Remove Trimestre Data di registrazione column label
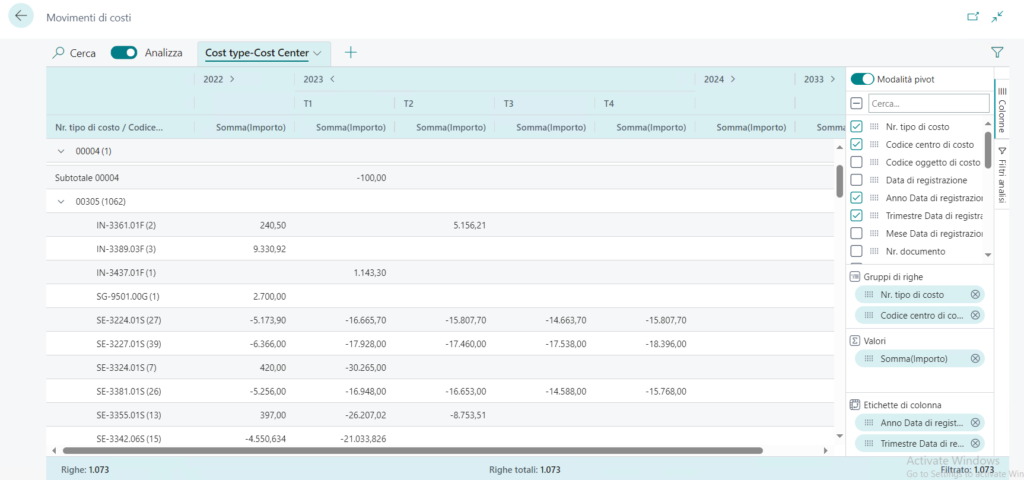The width and height of the screenshot is (1024, 480). [x=975, y=443]
